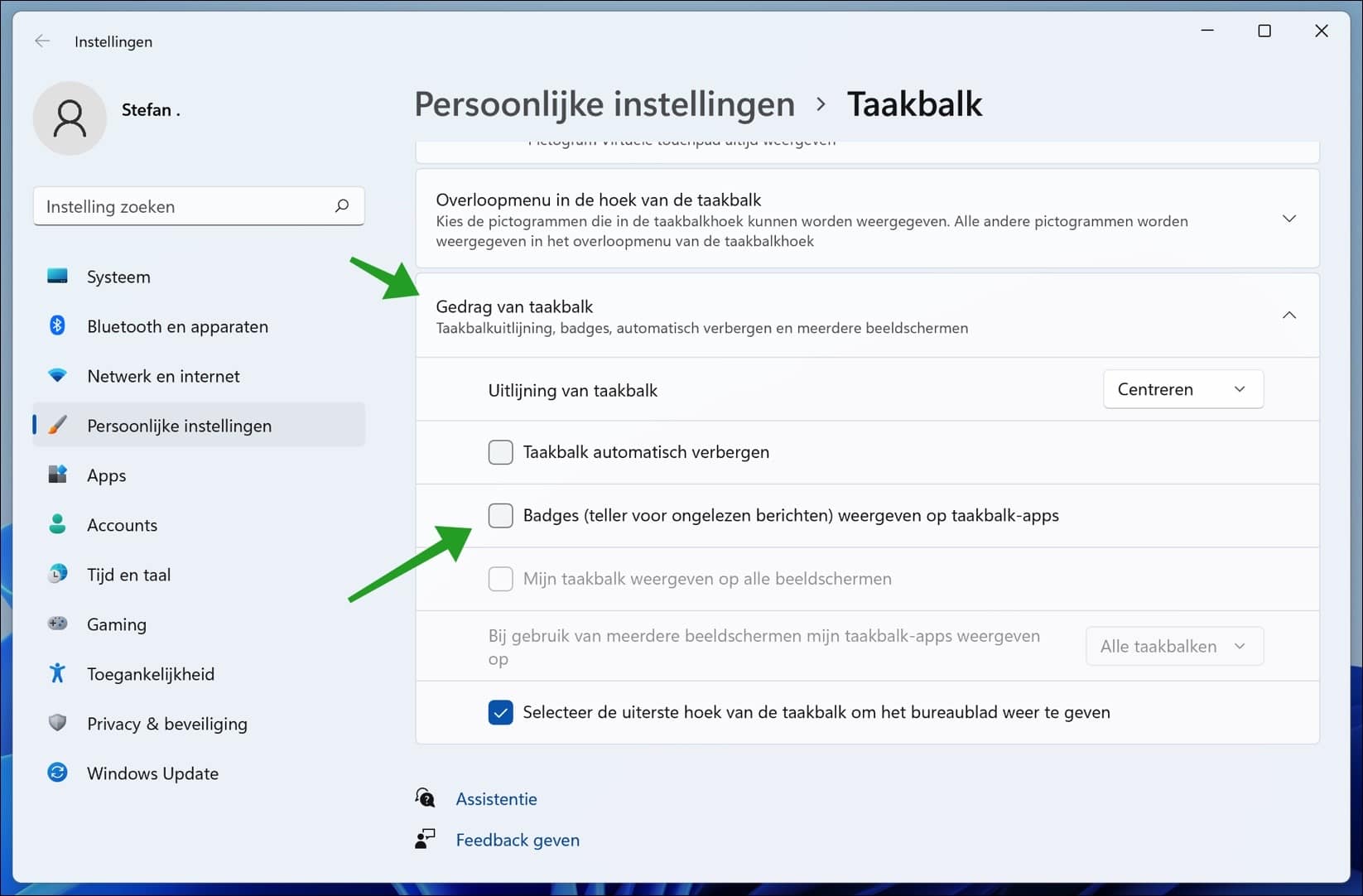This screenshot has height=896, width=1363.
Task: Click the Stefan profile avatar
Action: (70, 118)
